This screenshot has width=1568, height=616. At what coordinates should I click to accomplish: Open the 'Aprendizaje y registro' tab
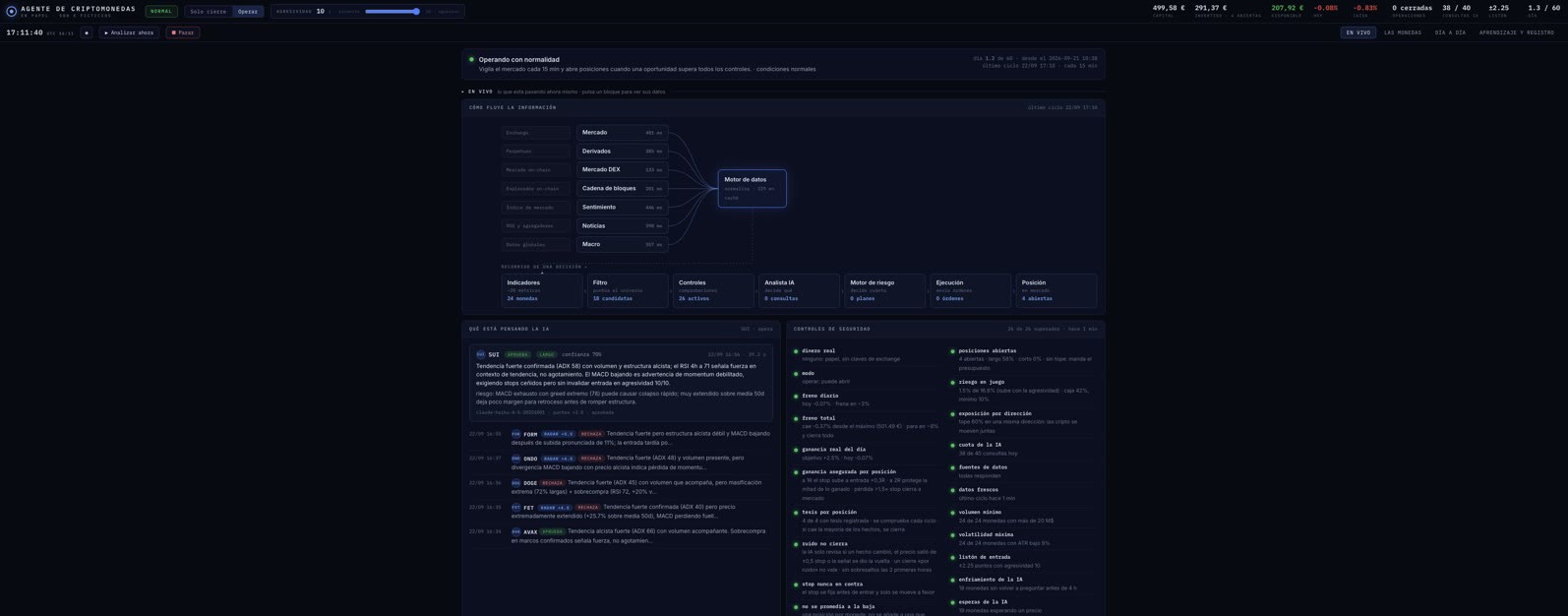pyautogui.click(x=1517, y=32)
